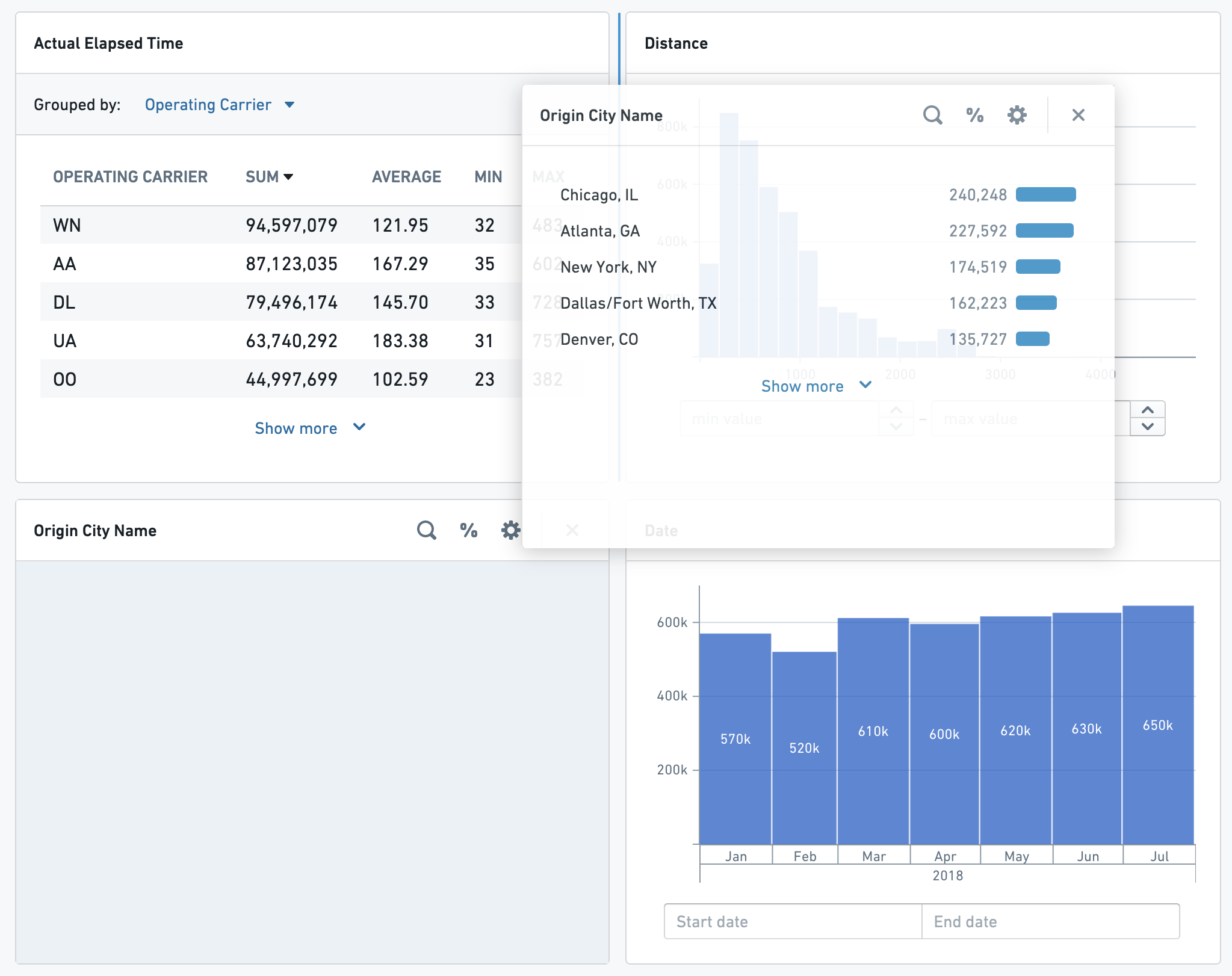The image size is (1232, 976).
Task: Select the Denver, CO row
Action: [x=818, y=339]
